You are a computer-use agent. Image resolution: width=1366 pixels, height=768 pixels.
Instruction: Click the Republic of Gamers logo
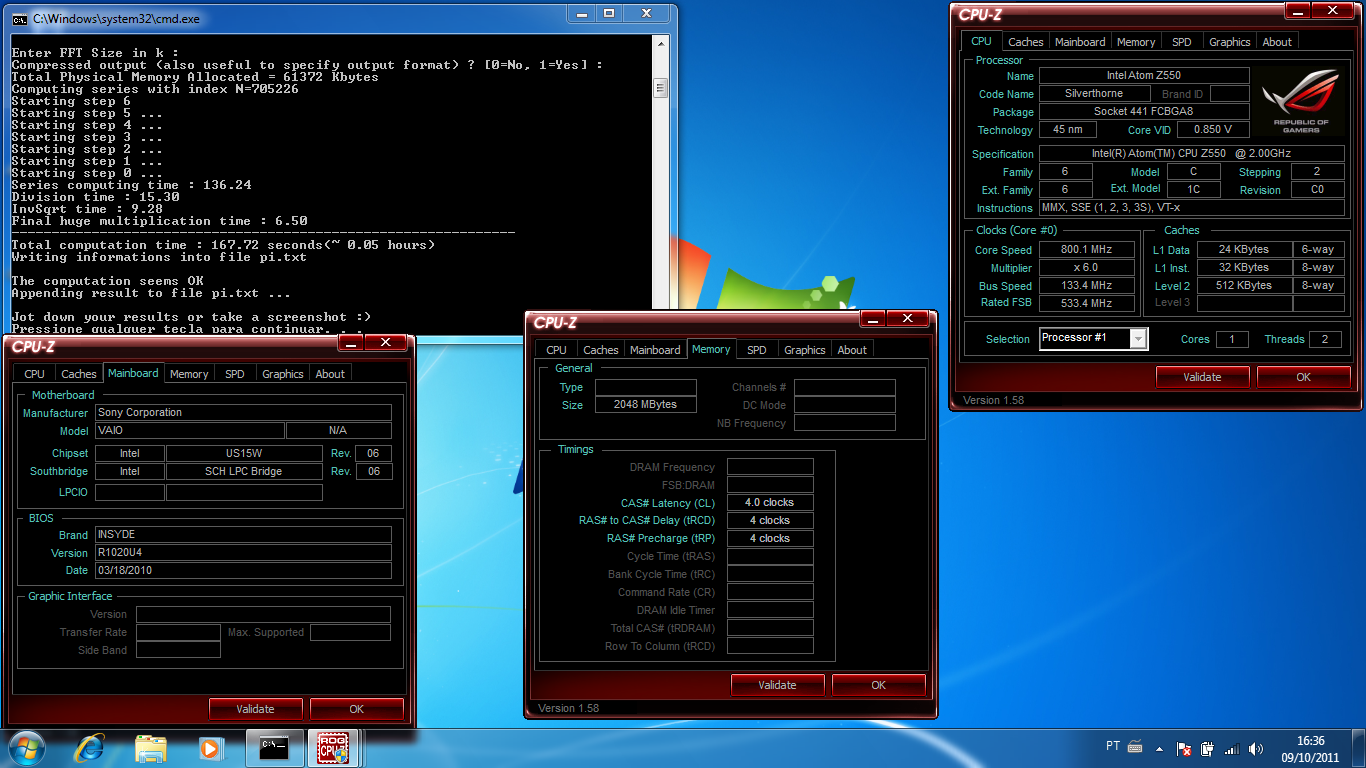(1301, 100)
